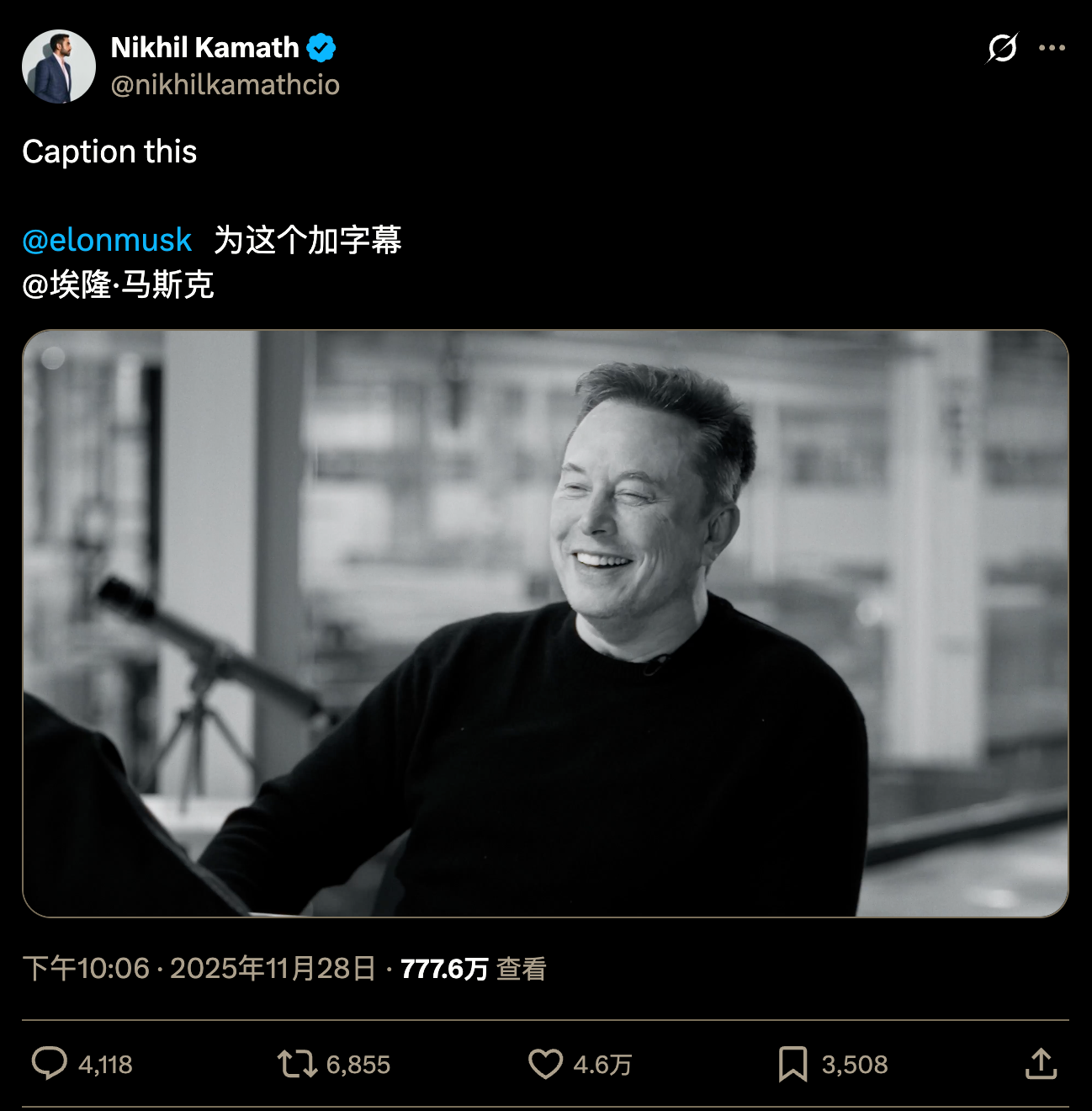Image resolution: width=1092 pixels, height=1111 pixels.
Task: Open the more options menu via the ellipsis
Action: [x=1049, y=49]
